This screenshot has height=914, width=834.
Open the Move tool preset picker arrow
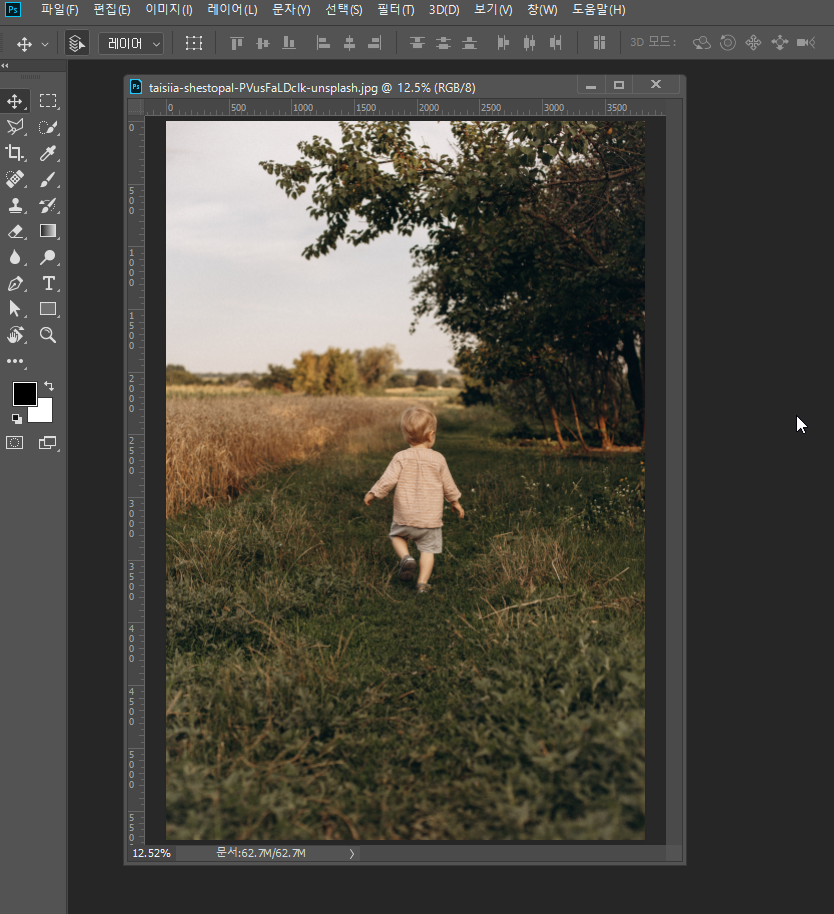(x=45, y=44)
